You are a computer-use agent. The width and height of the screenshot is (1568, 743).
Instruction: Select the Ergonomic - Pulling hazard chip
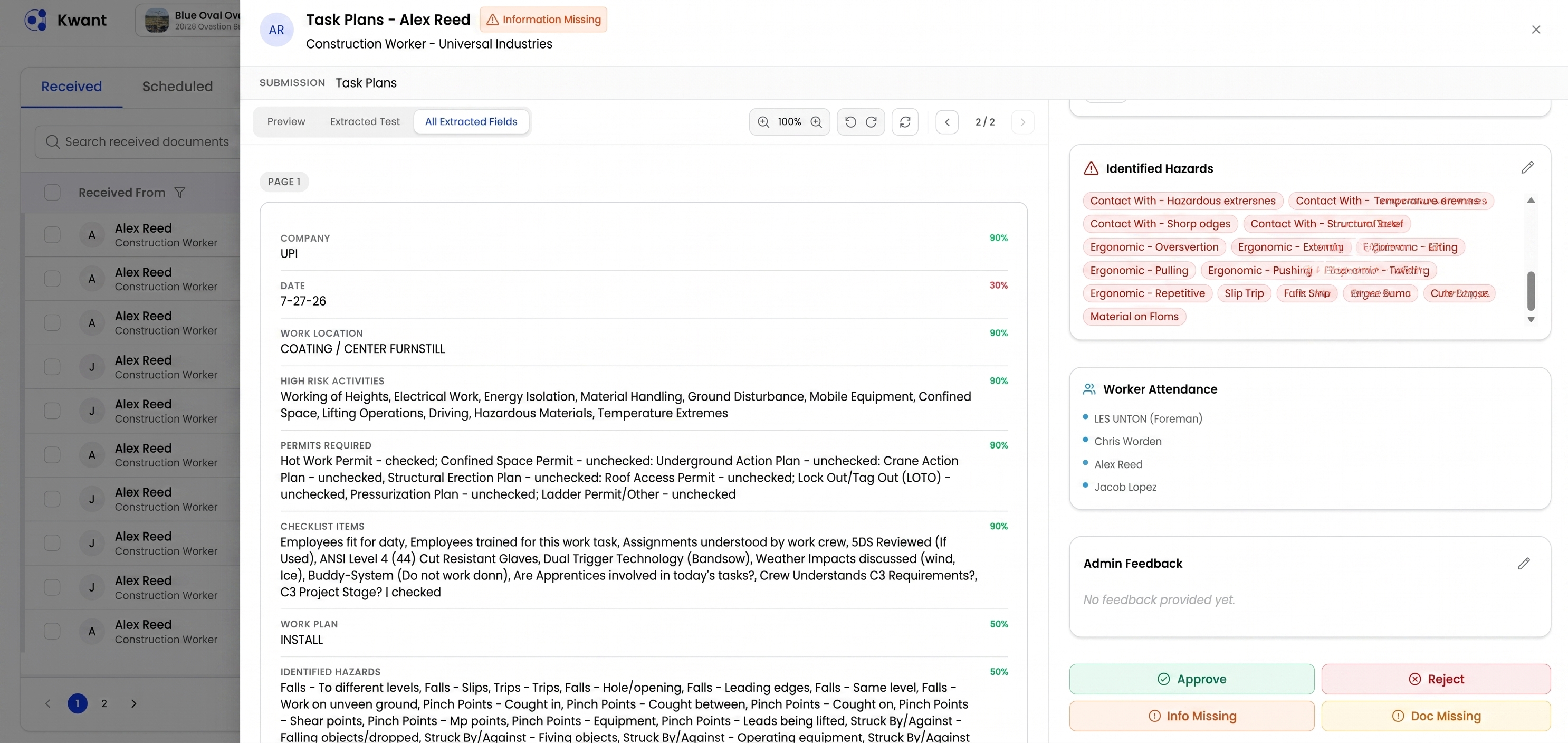pos(1139,270)
